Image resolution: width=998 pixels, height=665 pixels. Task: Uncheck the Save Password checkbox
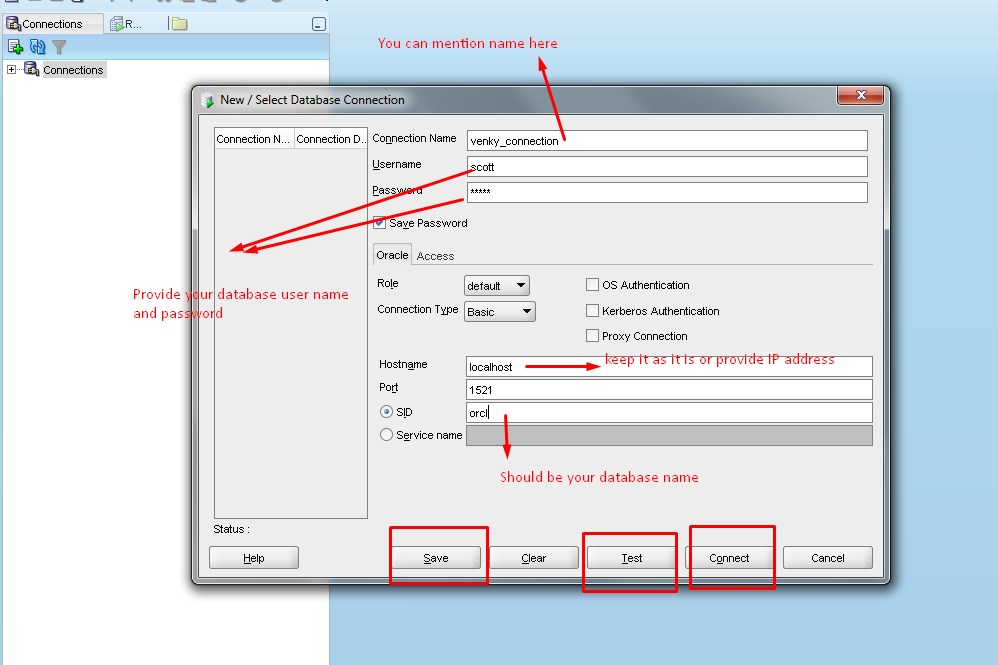378,222
